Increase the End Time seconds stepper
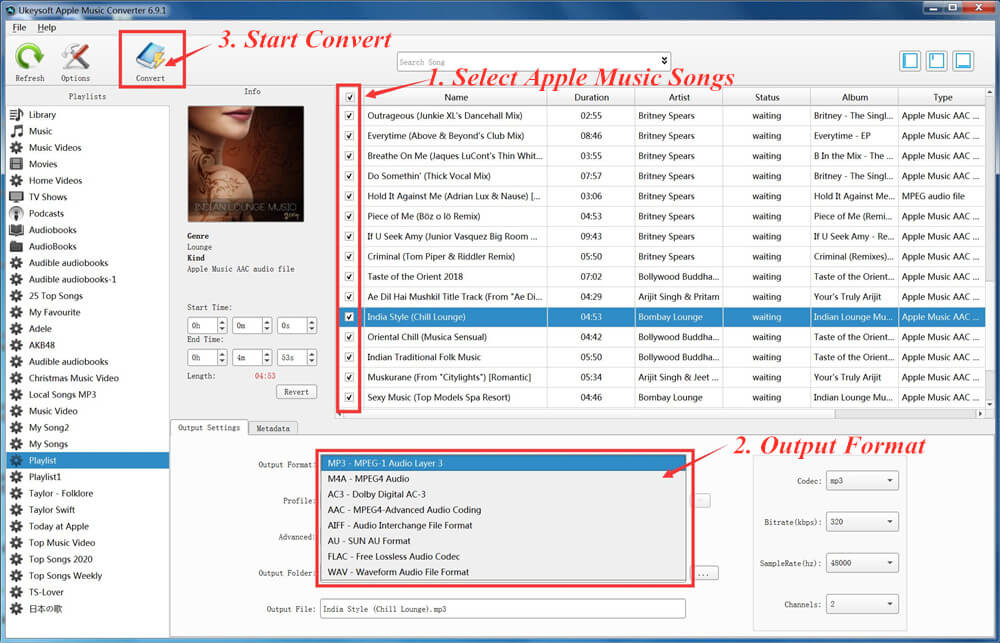The width and height of the screenshot is (1000, 643). click(311, 354)
